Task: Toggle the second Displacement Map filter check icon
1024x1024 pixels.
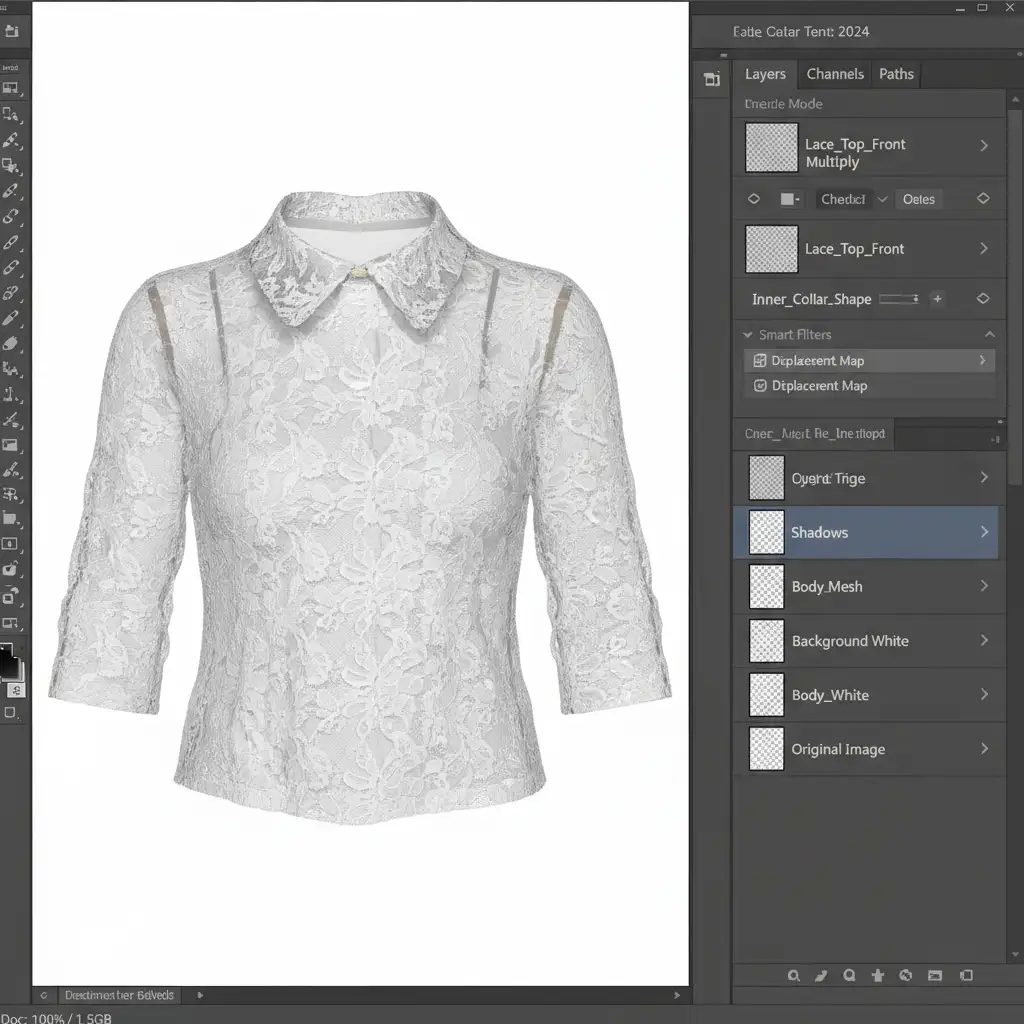Action: click(759, 386)
